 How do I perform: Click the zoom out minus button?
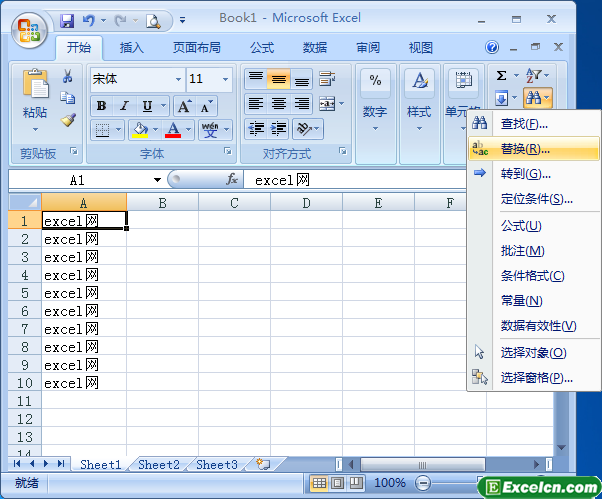423,483
